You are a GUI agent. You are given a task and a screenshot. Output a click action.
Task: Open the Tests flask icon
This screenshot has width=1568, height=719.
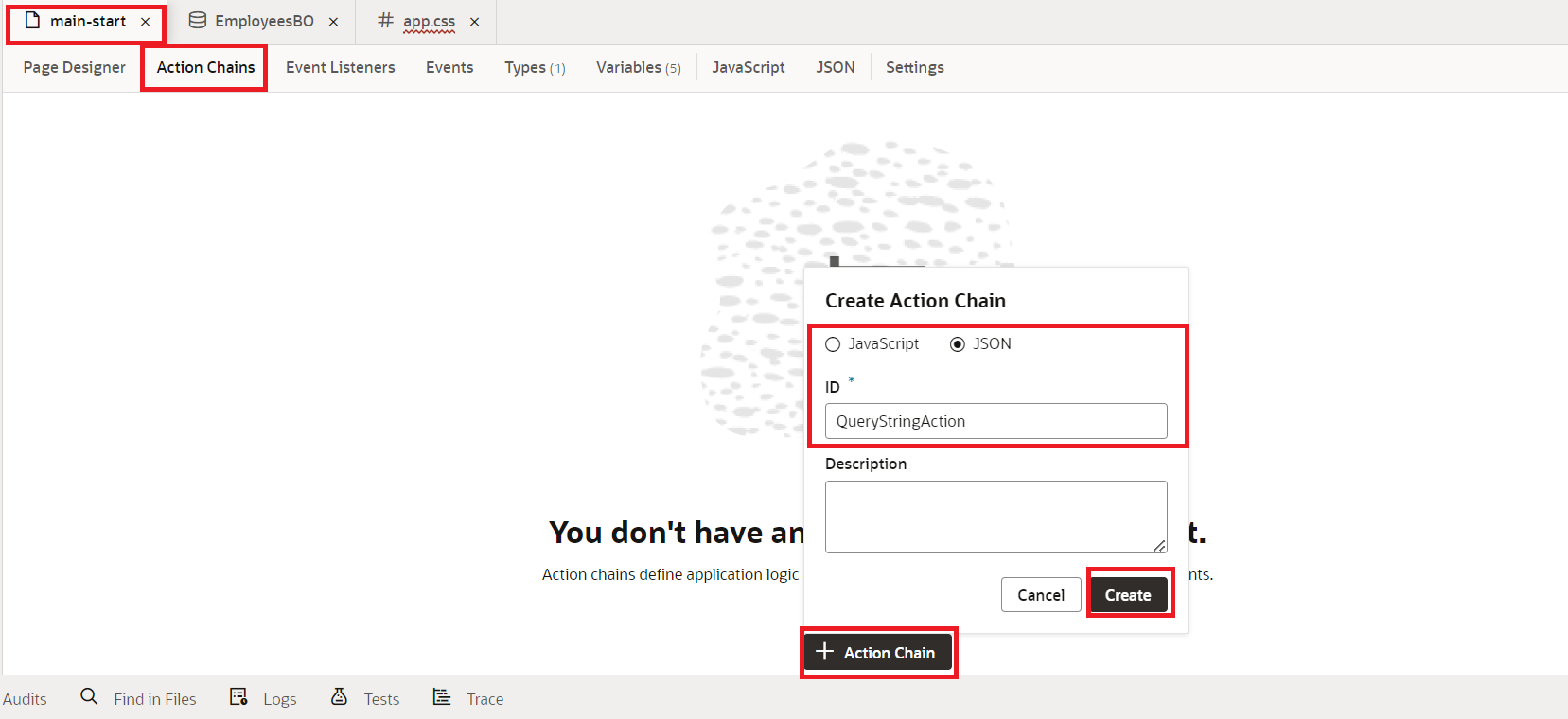tap(339, 697)
